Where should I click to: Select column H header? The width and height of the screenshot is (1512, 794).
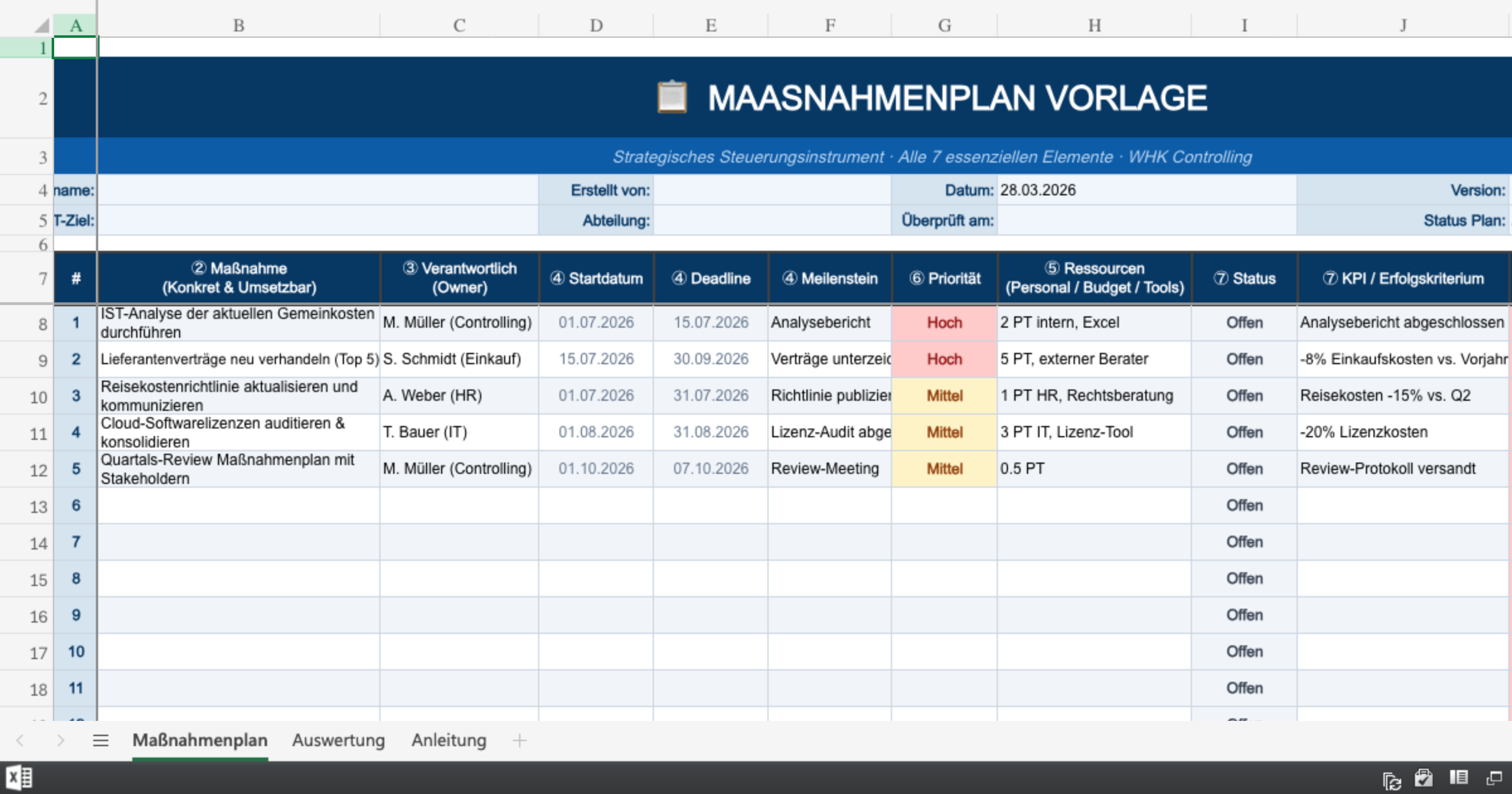[x=1094, y=25]
